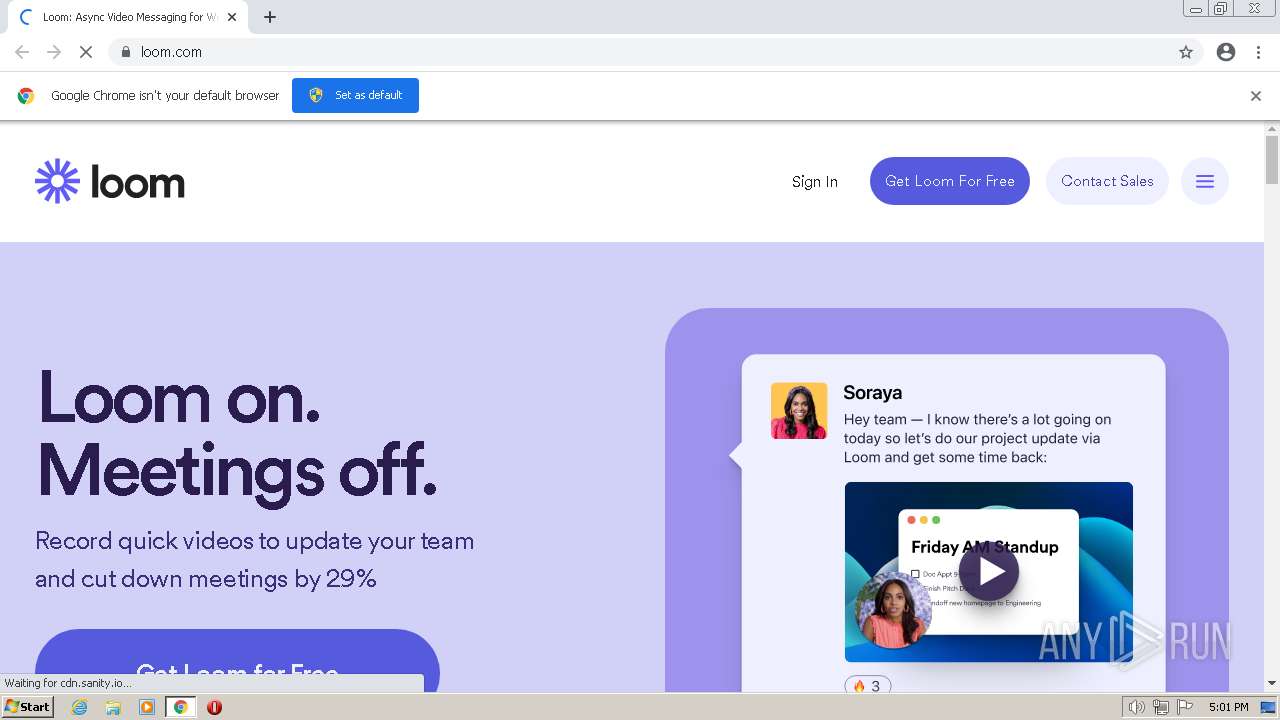Click the Contact Sales button
Screen dimensions: 1280x720
click(x=1107, y=181)
